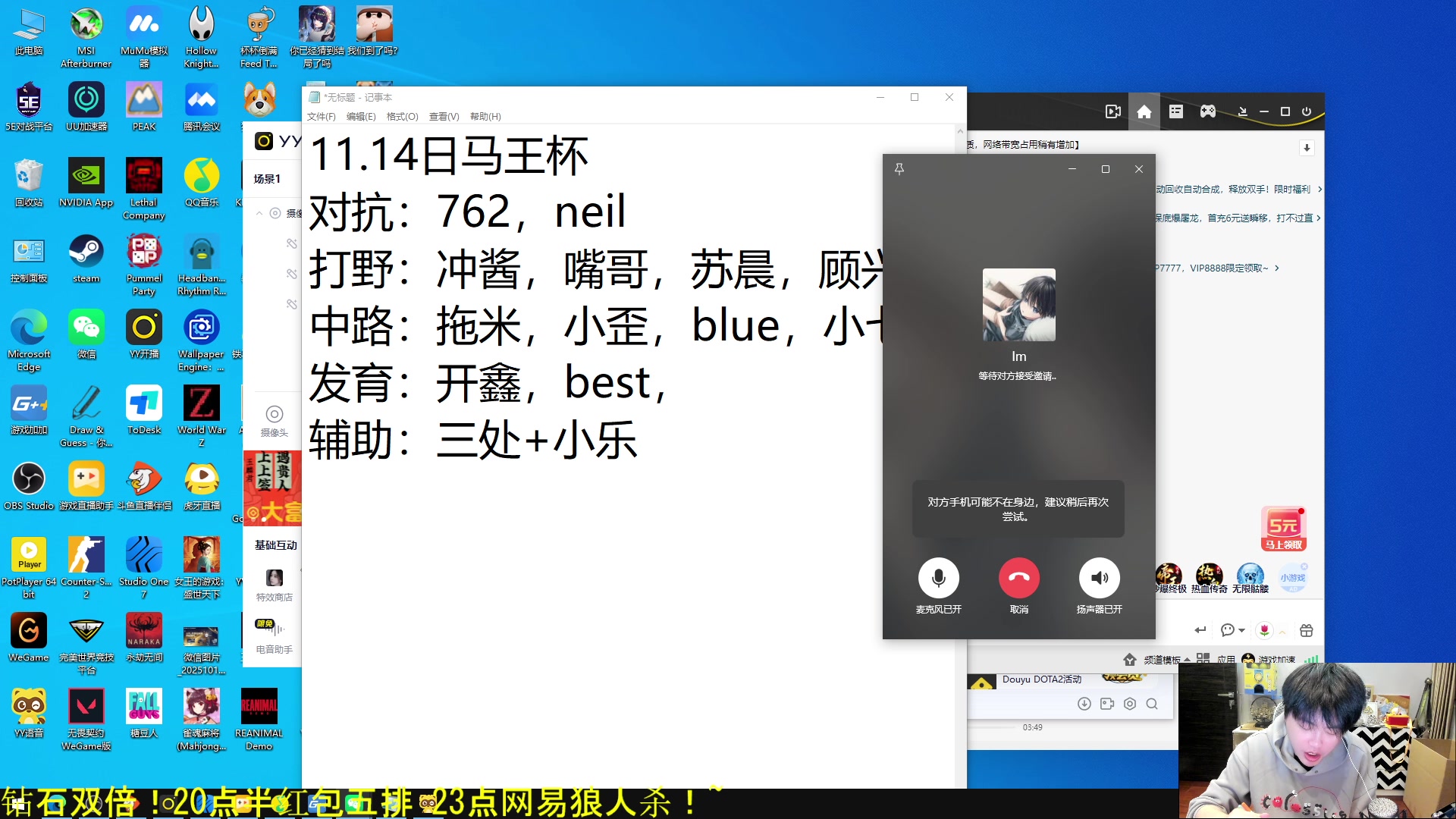1456x819 pixels.
Task: Select the video camera icon in YY top toolbar
Action: 1112,111
